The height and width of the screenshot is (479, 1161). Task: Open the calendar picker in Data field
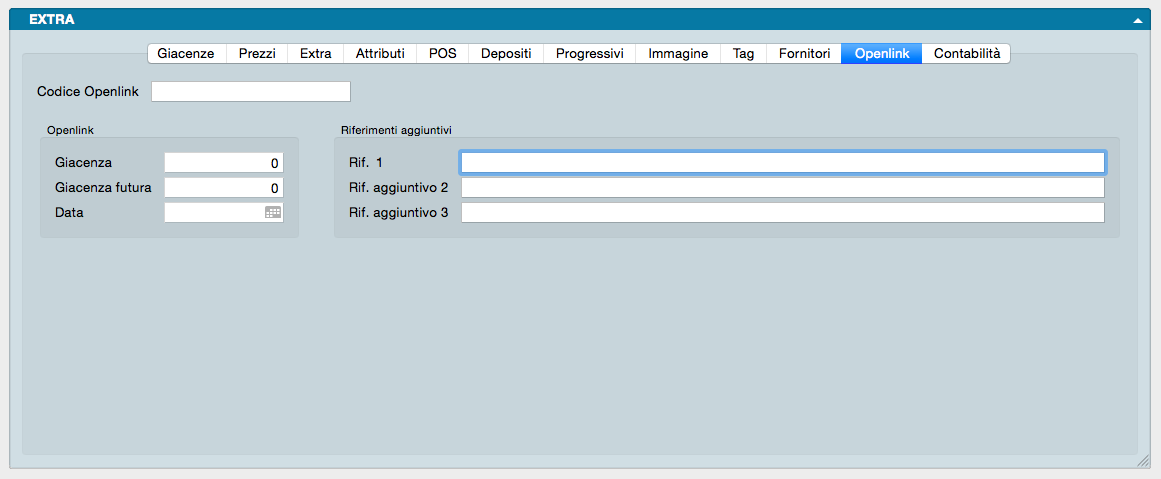[x=272, y=213]
